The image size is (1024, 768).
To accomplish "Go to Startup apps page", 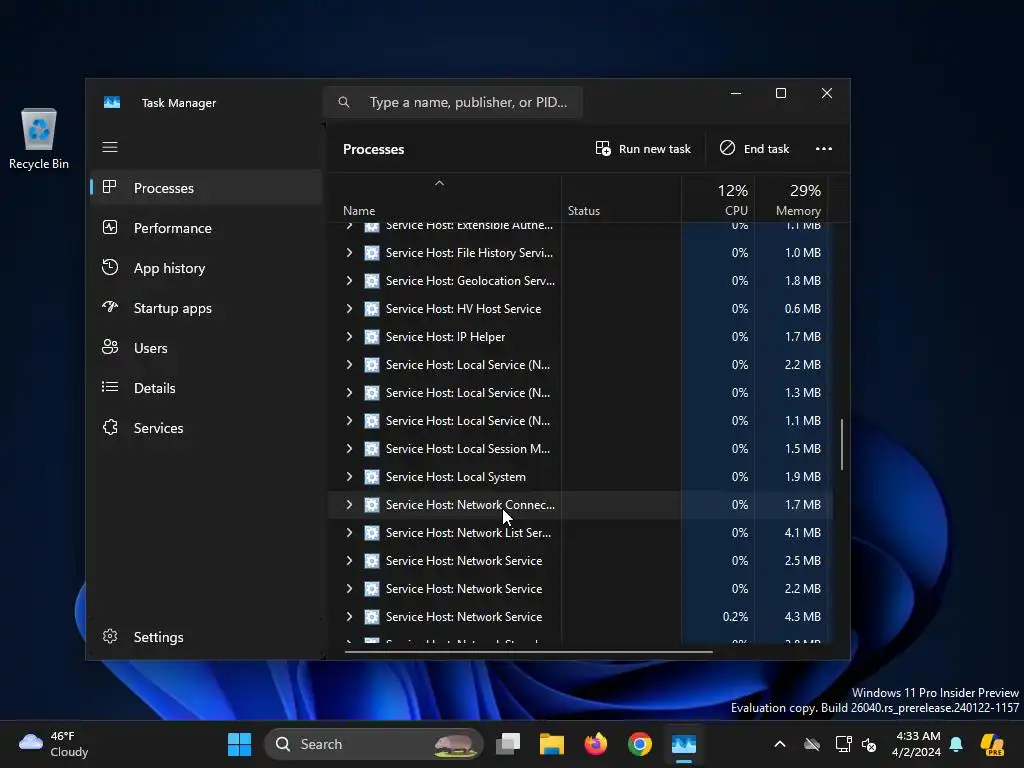I will (206, 308).
